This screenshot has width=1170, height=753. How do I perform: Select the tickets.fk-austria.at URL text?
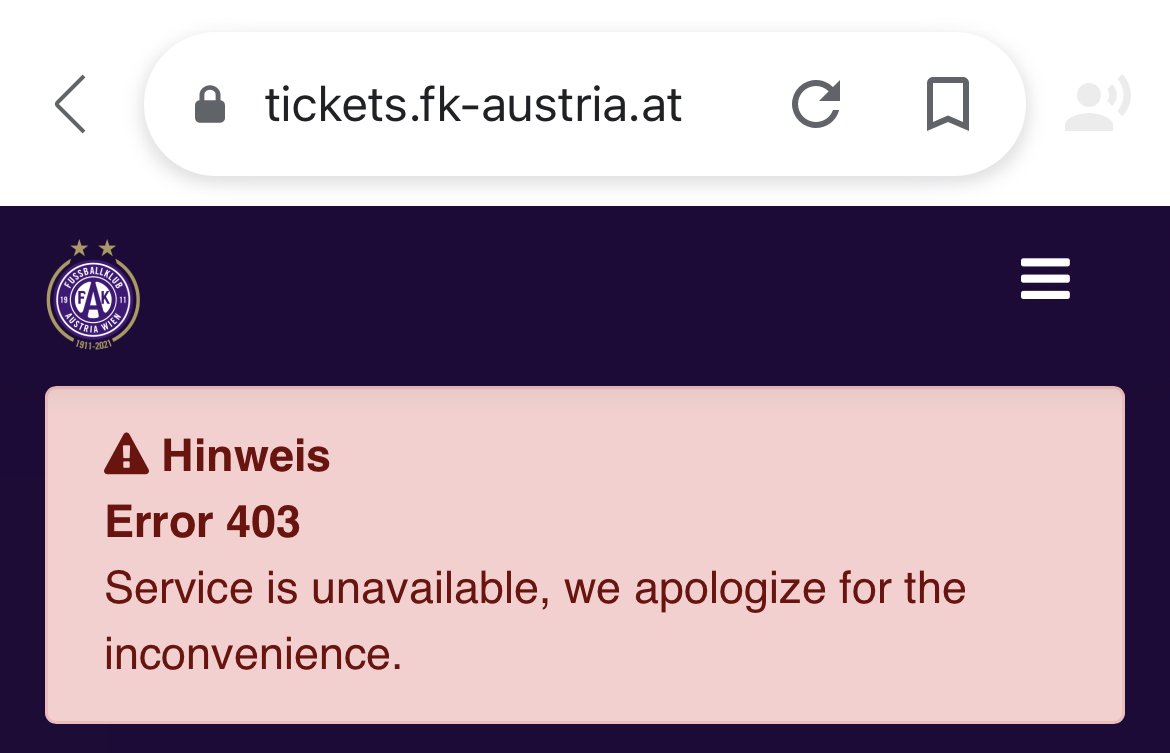point(473,104)
